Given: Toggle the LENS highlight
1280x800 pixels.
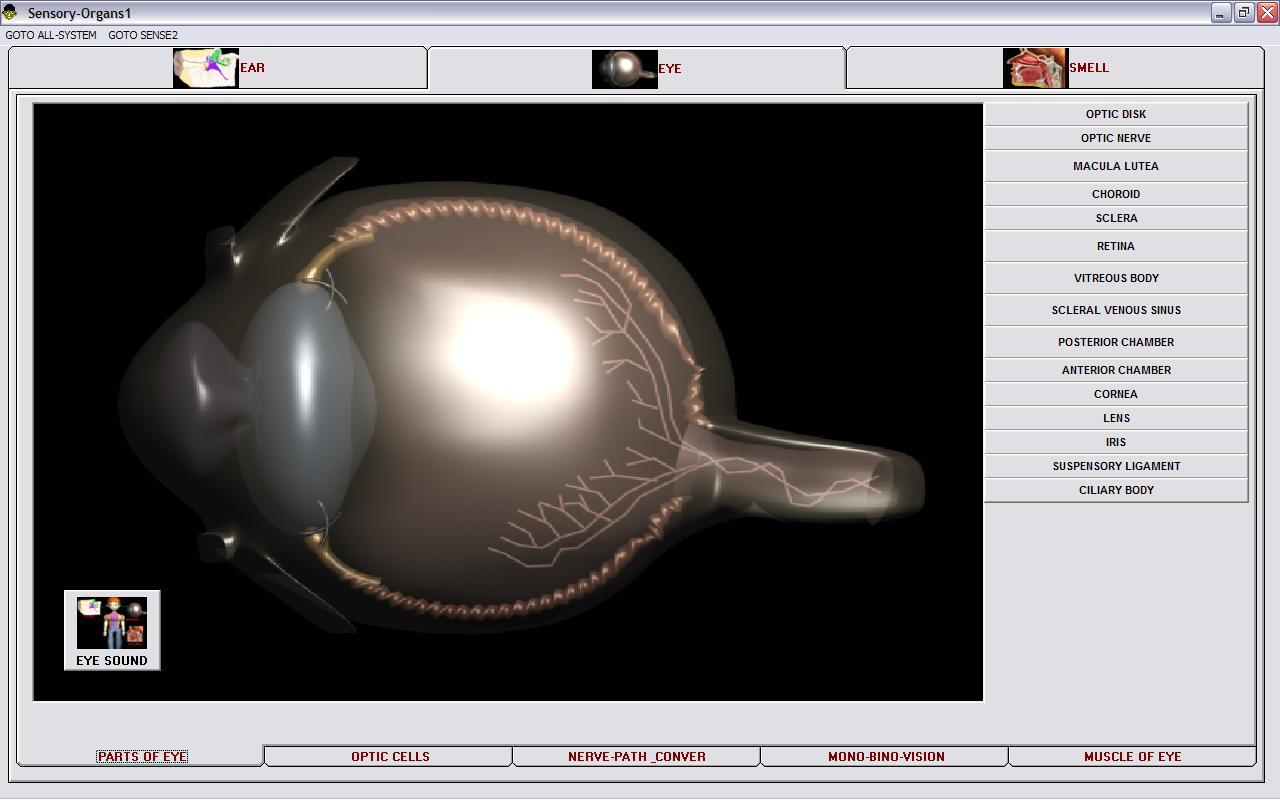Looking at the screenshot, I should click(1116, 418).
